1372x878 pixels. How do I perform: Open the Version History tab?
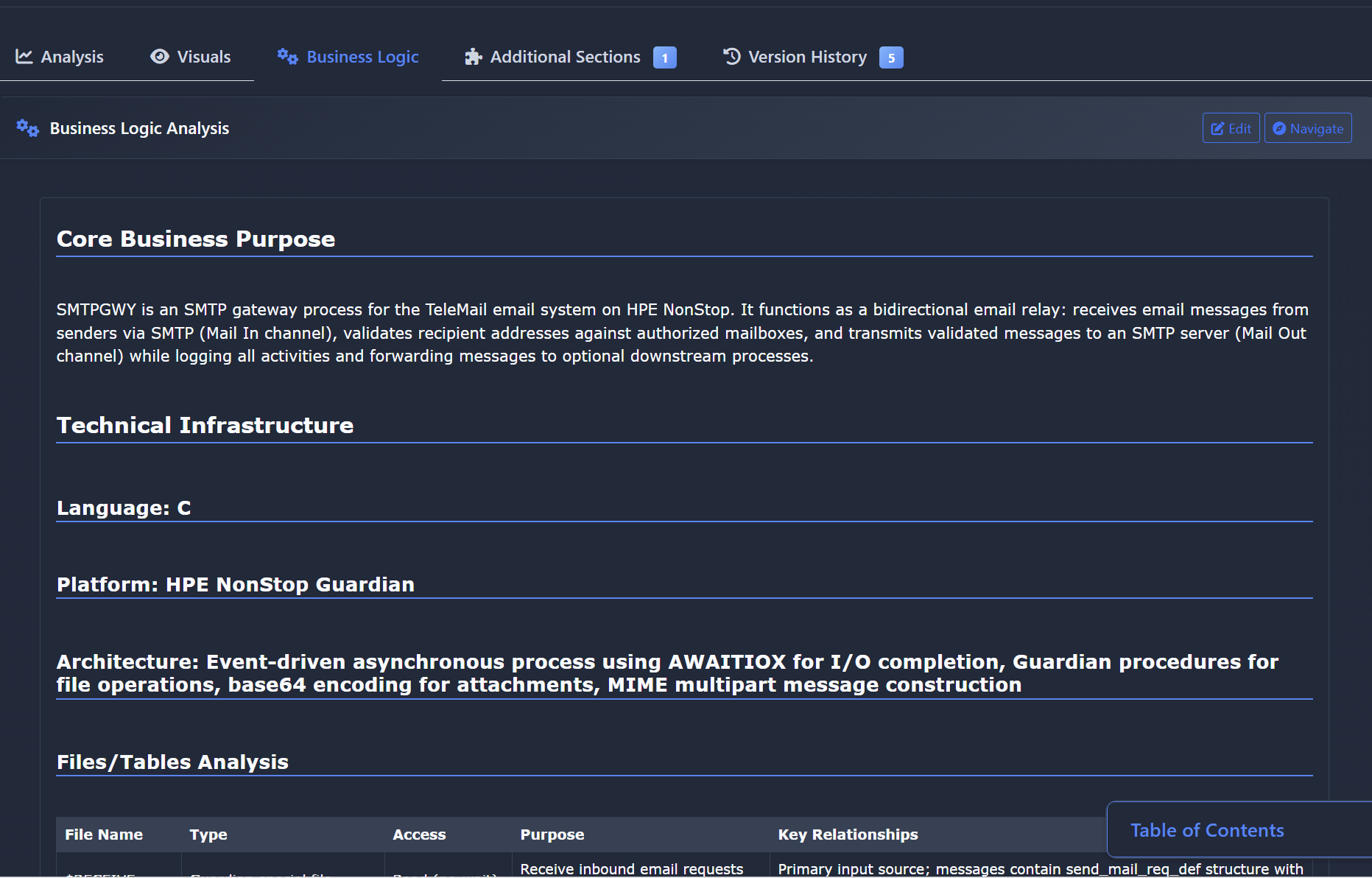point(807,57)
